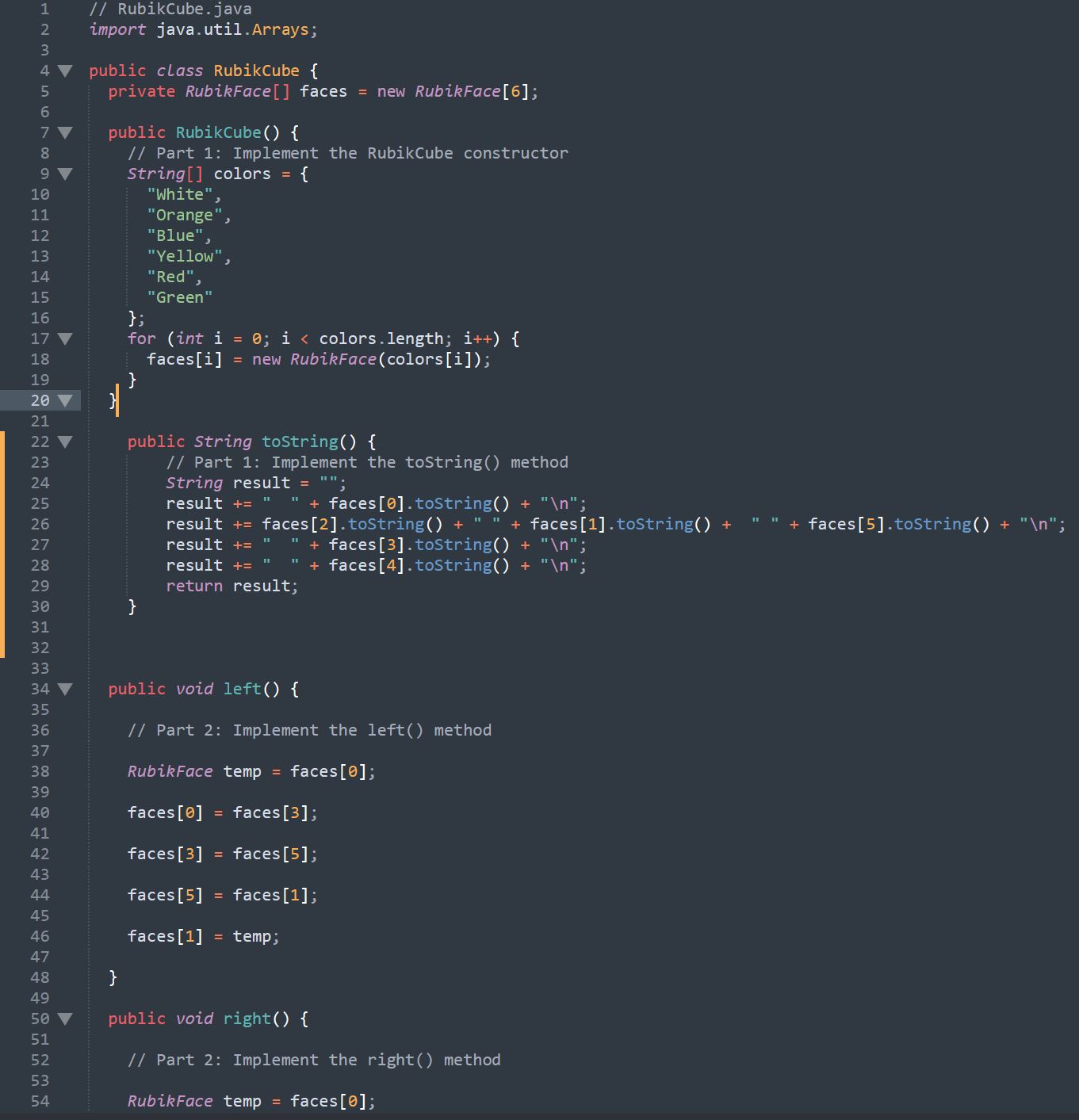Click the closing brace on line 48
The width and height of the screenshot is (1079, 1120).
[113, 977]
